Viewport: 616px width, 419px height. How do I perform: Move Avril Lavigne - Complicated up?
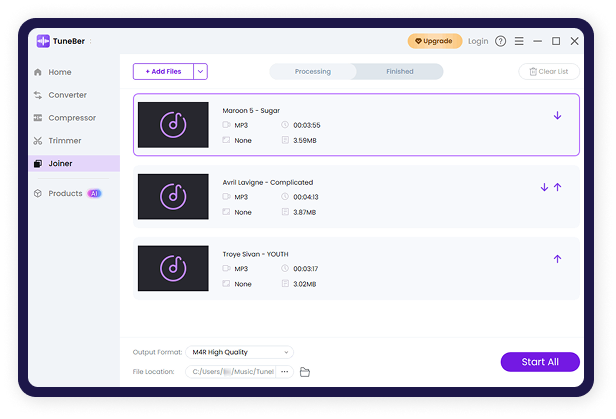pos(557,187)
